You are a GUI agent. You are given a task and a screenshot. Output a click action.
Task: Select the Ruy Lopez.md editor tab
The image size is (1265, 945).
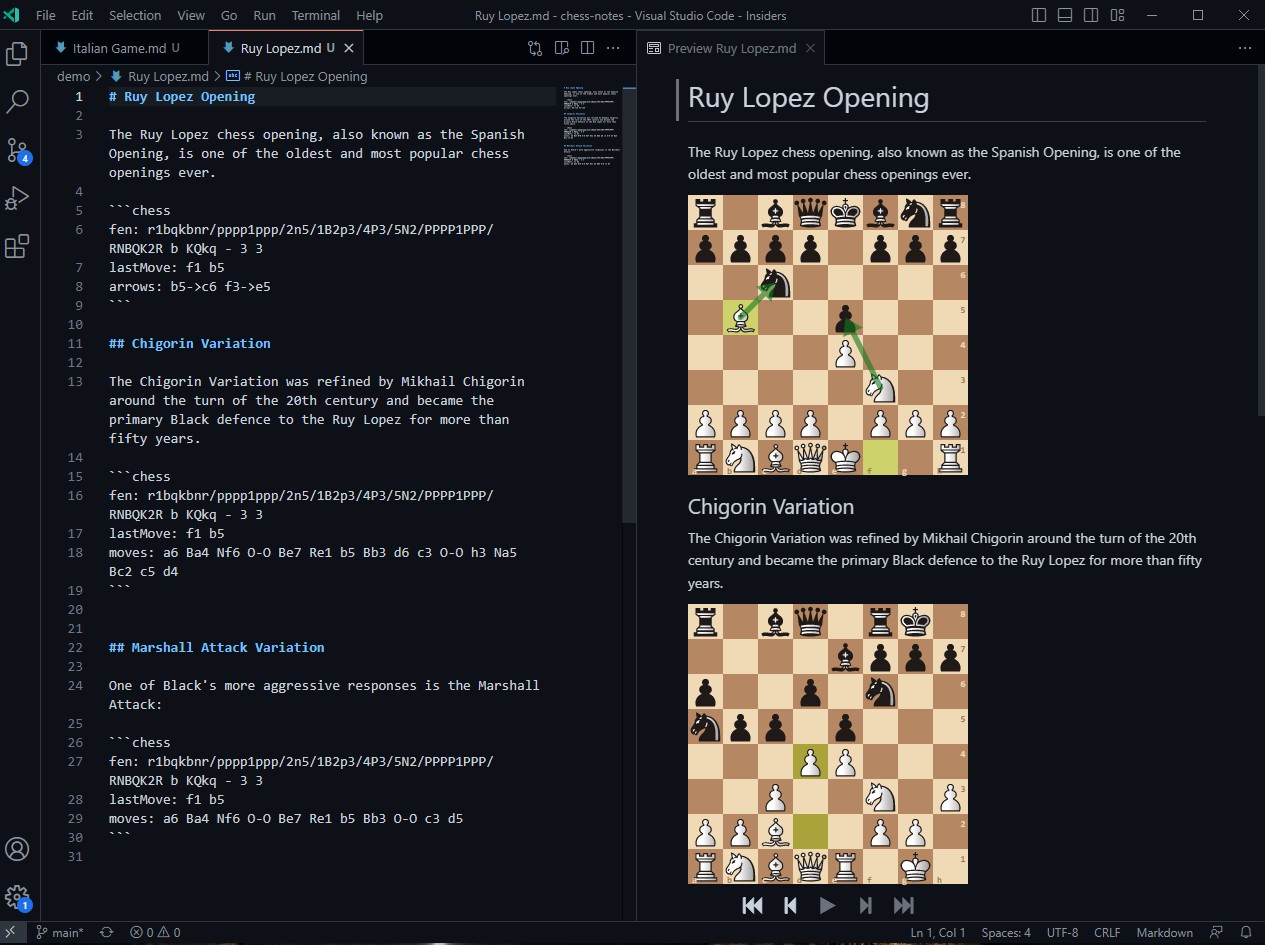pyautogui.click(x=286, y=48)
